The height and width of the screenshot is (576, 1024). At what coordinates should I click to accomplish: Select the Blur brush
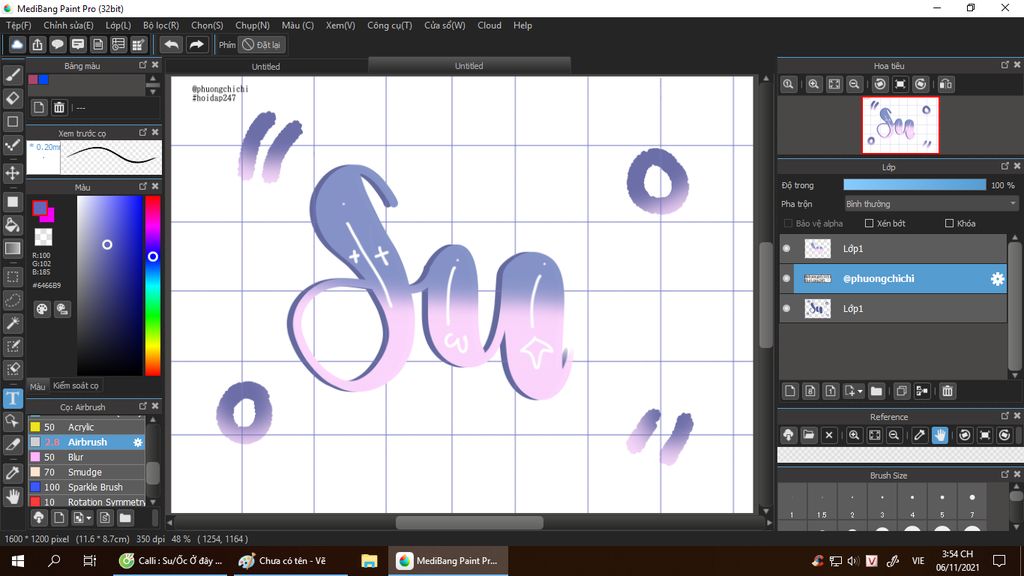coord(86,457)
